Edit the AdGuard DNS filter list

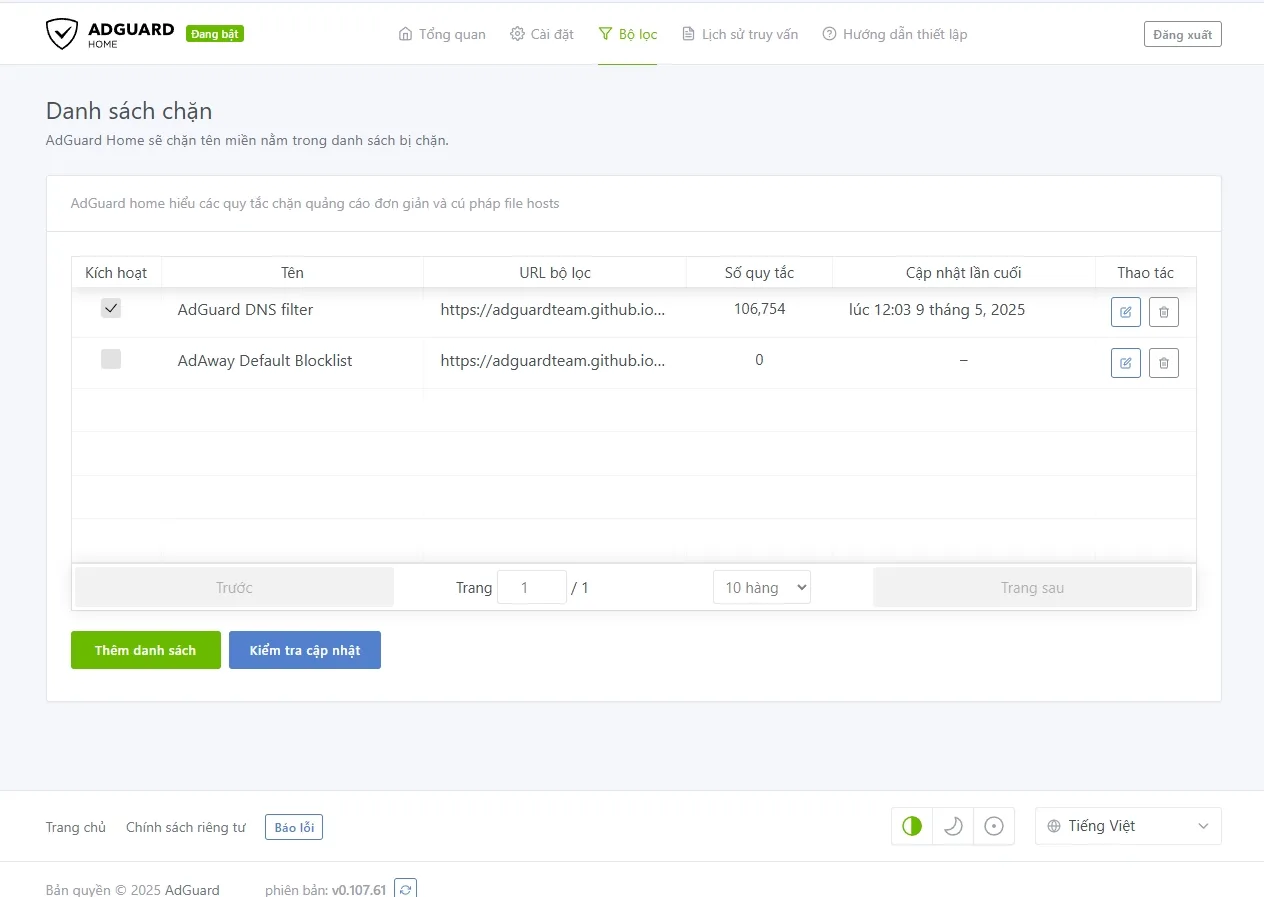[x=1126, y=312]
